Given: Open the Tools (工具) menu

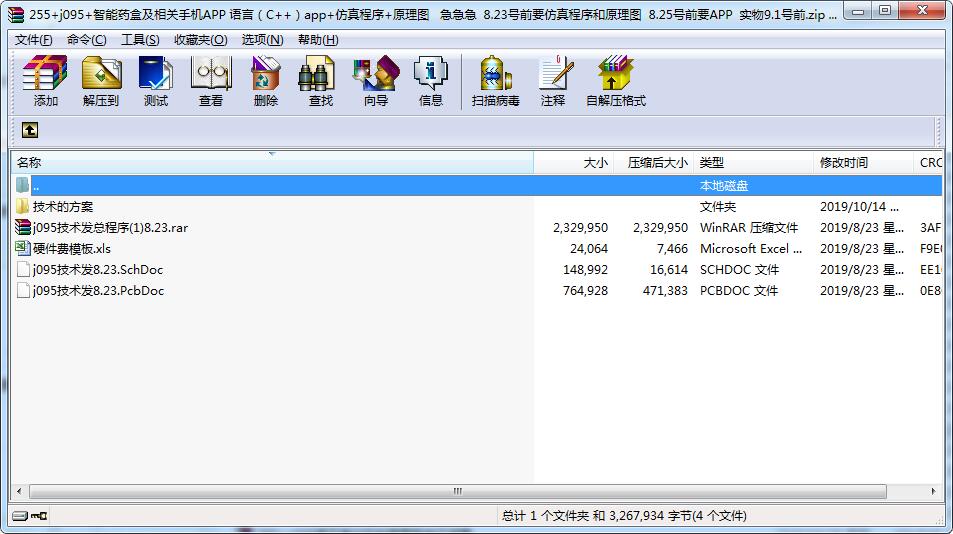Looking at the screenshot, I should [140, 39].
